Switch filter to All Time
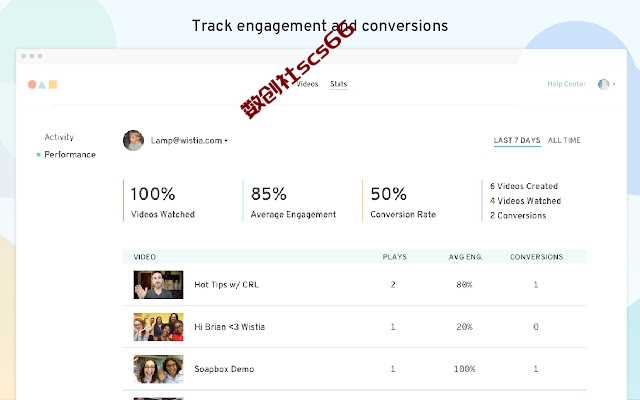The image size is (640, 400). (x=564, y=140)
